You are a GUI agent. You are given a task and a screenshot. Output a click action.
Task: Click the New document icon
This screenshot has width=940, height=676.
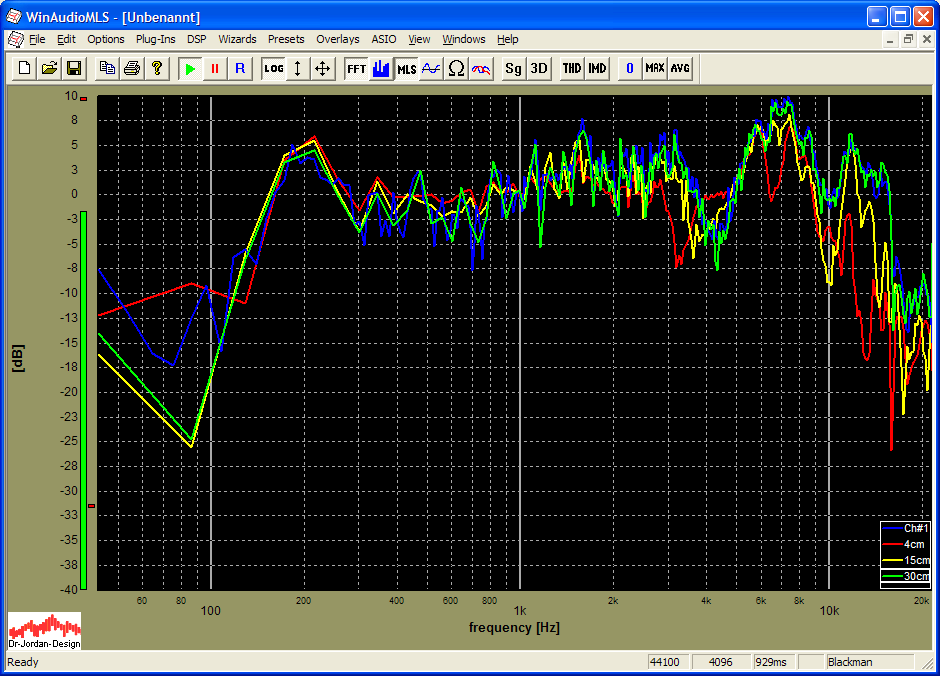(24, 68)
